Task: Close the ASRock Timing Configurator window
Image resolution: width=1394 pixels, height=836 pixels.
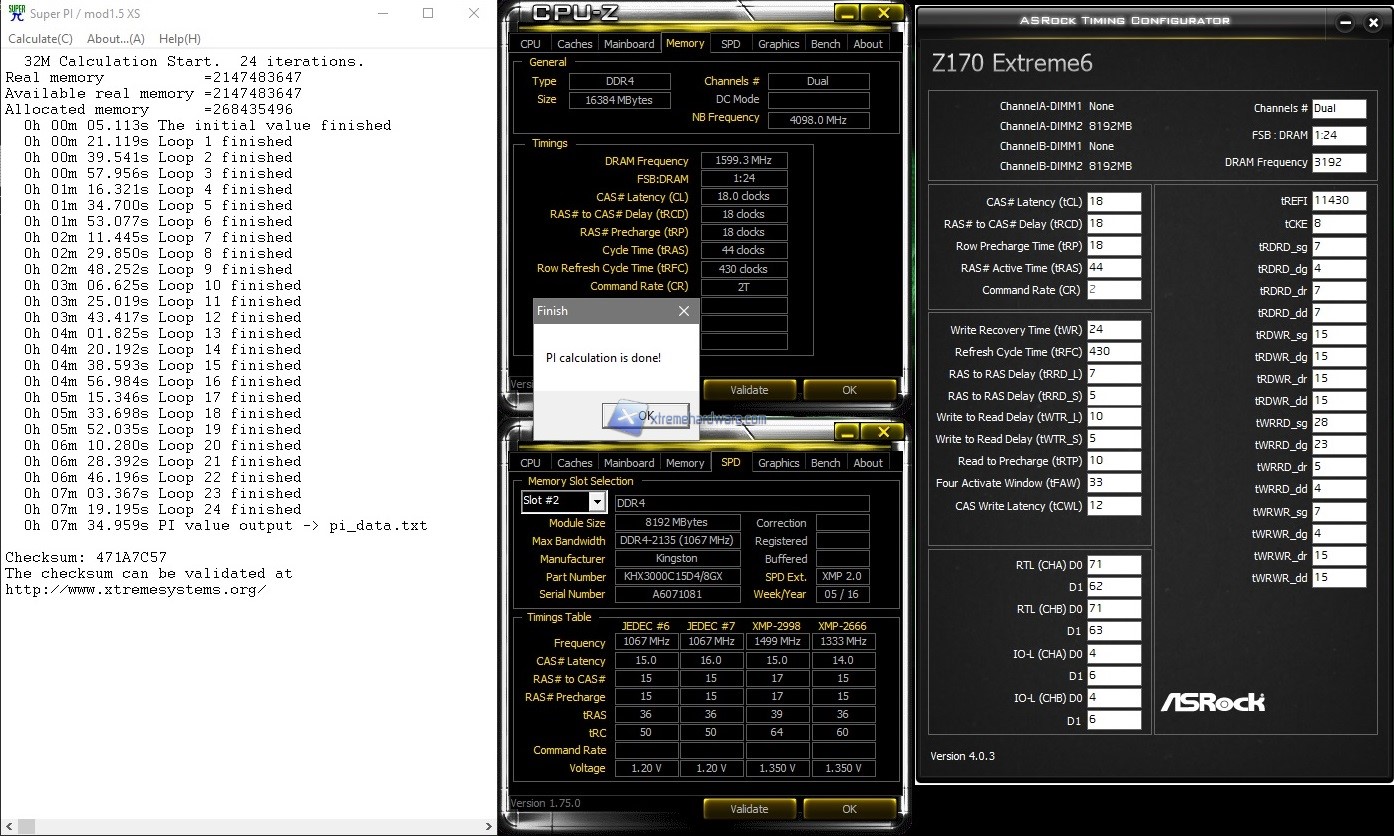Action: click(x=1375, y=22)
